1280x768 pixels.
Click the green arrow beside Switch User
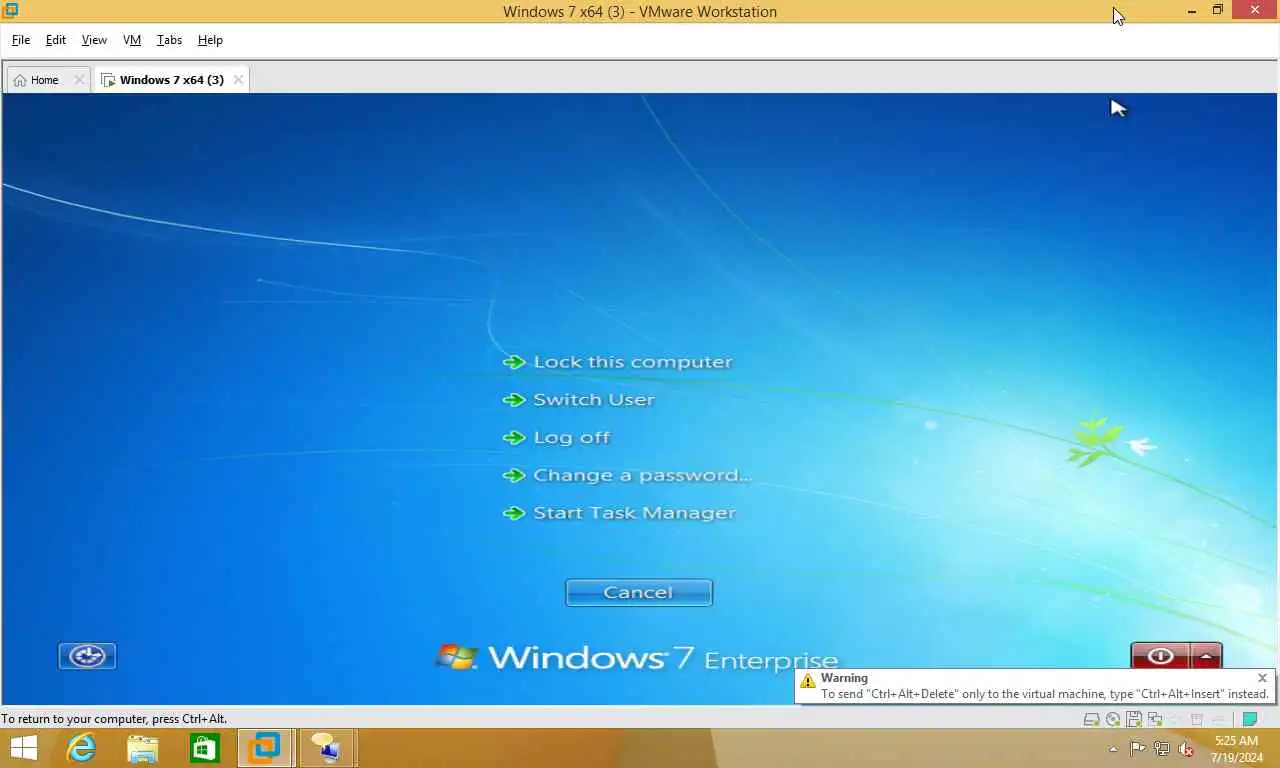point(514,400)
